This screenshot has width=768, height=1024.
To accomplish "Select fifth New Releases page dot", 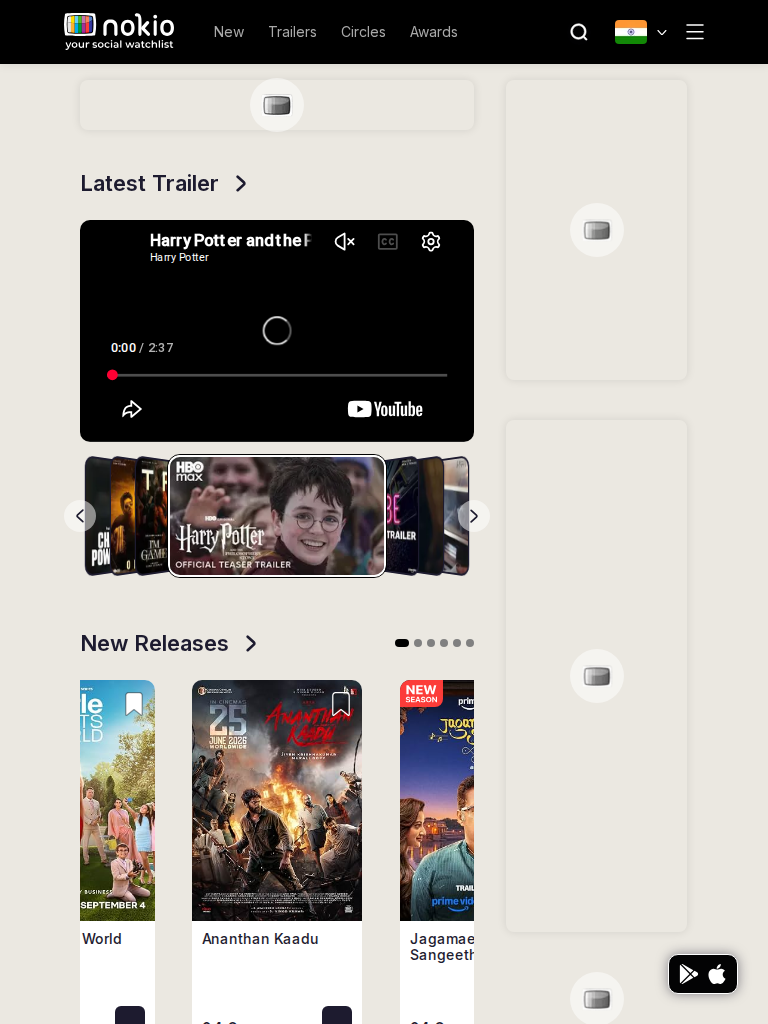I will pyautogui.click(x=457, y=643).
